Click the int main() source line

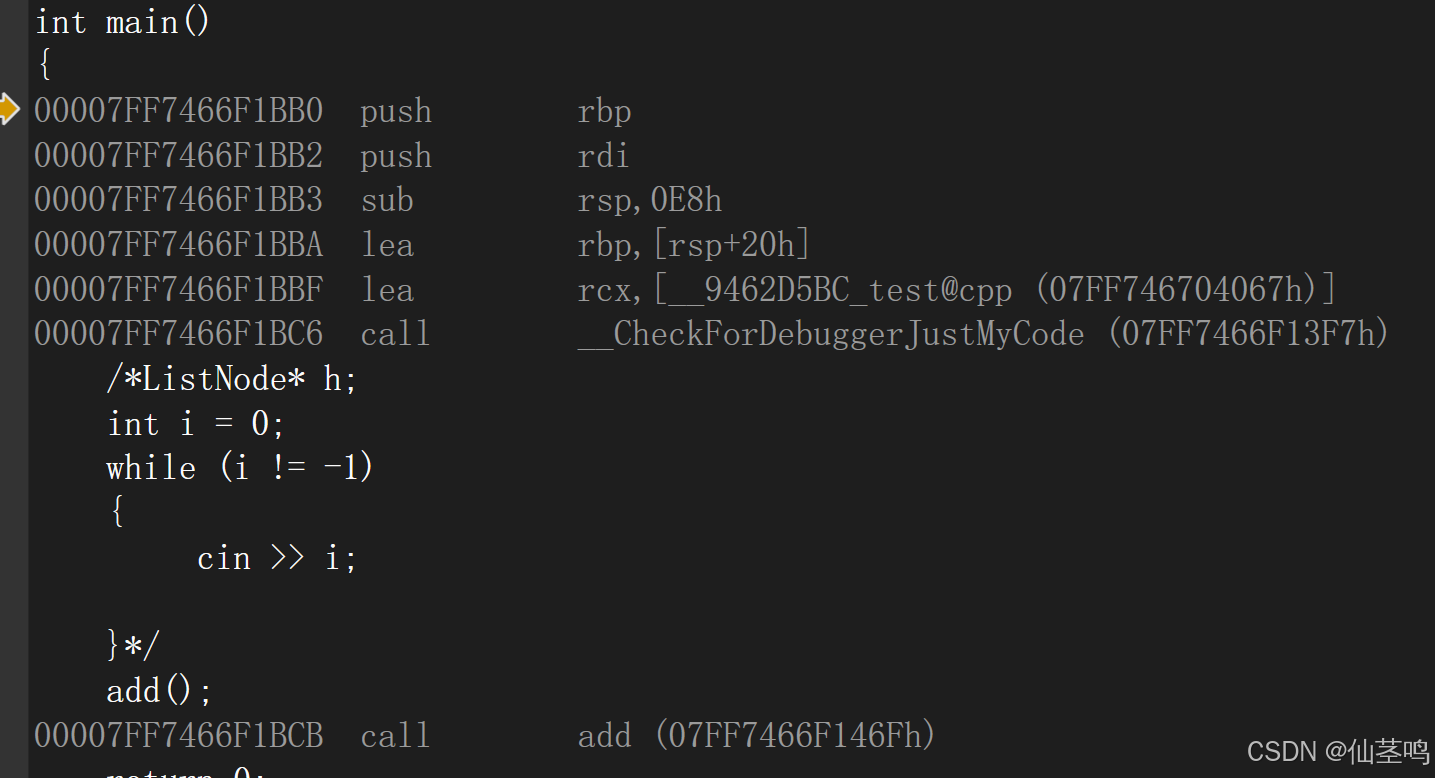[123, 21]
